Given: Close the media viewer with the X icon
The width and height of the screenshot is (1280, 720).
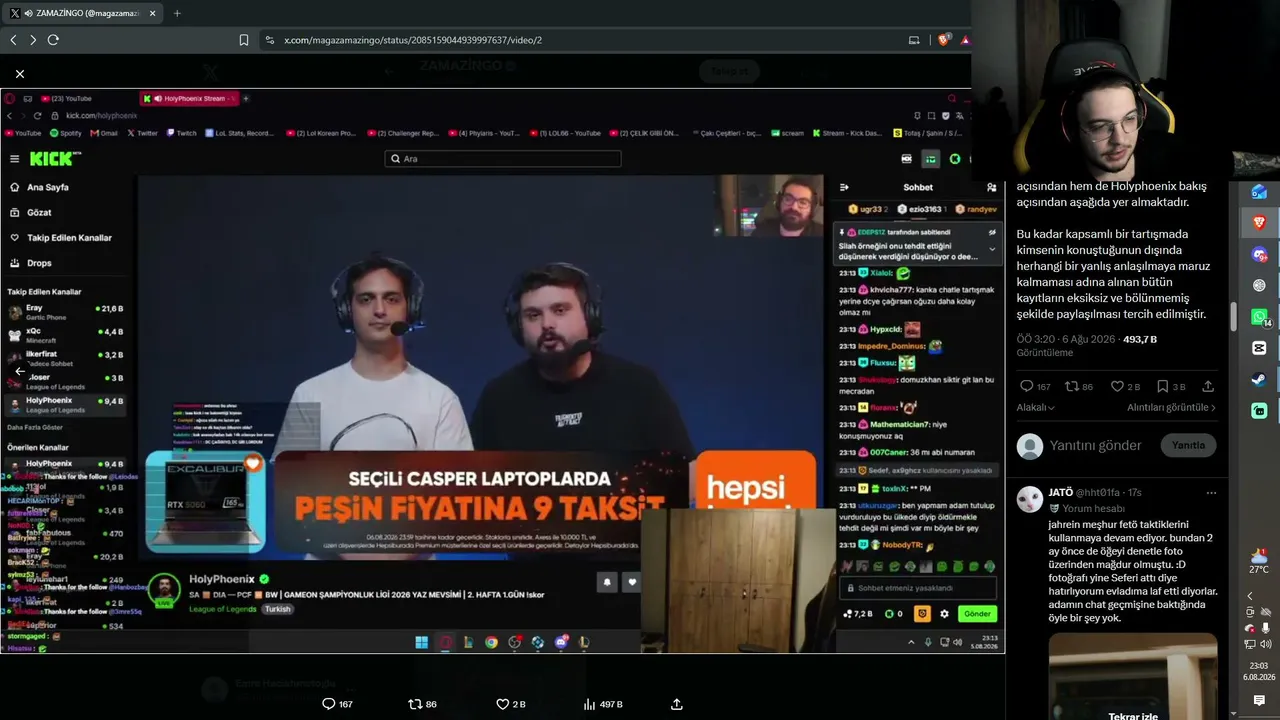Looking at the screenshot, I should pyautogui.click(x=20, y=74).
